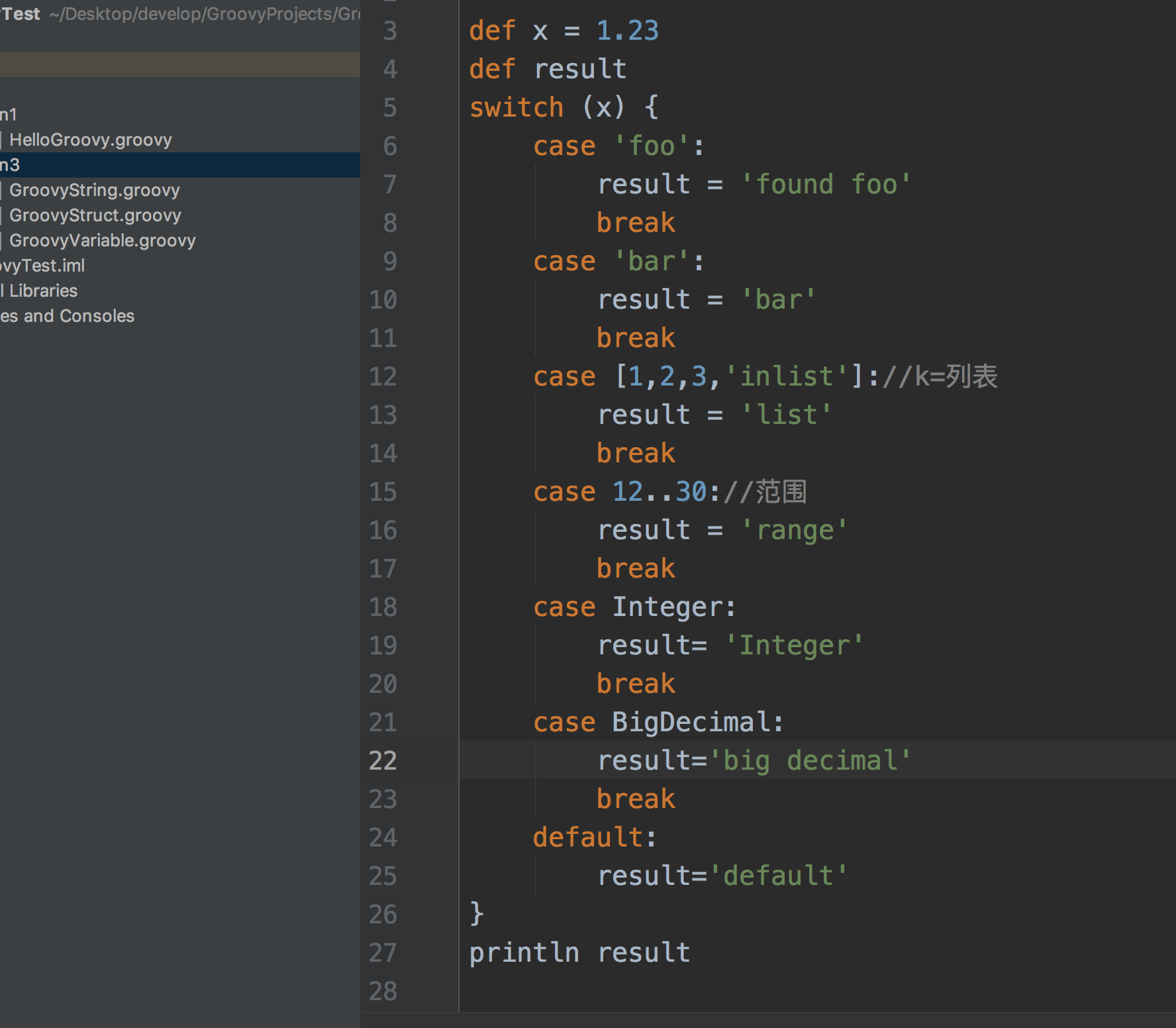
Task: Click the 'case 'bar':' line's 'bar' string
Action: pos(651,261)
